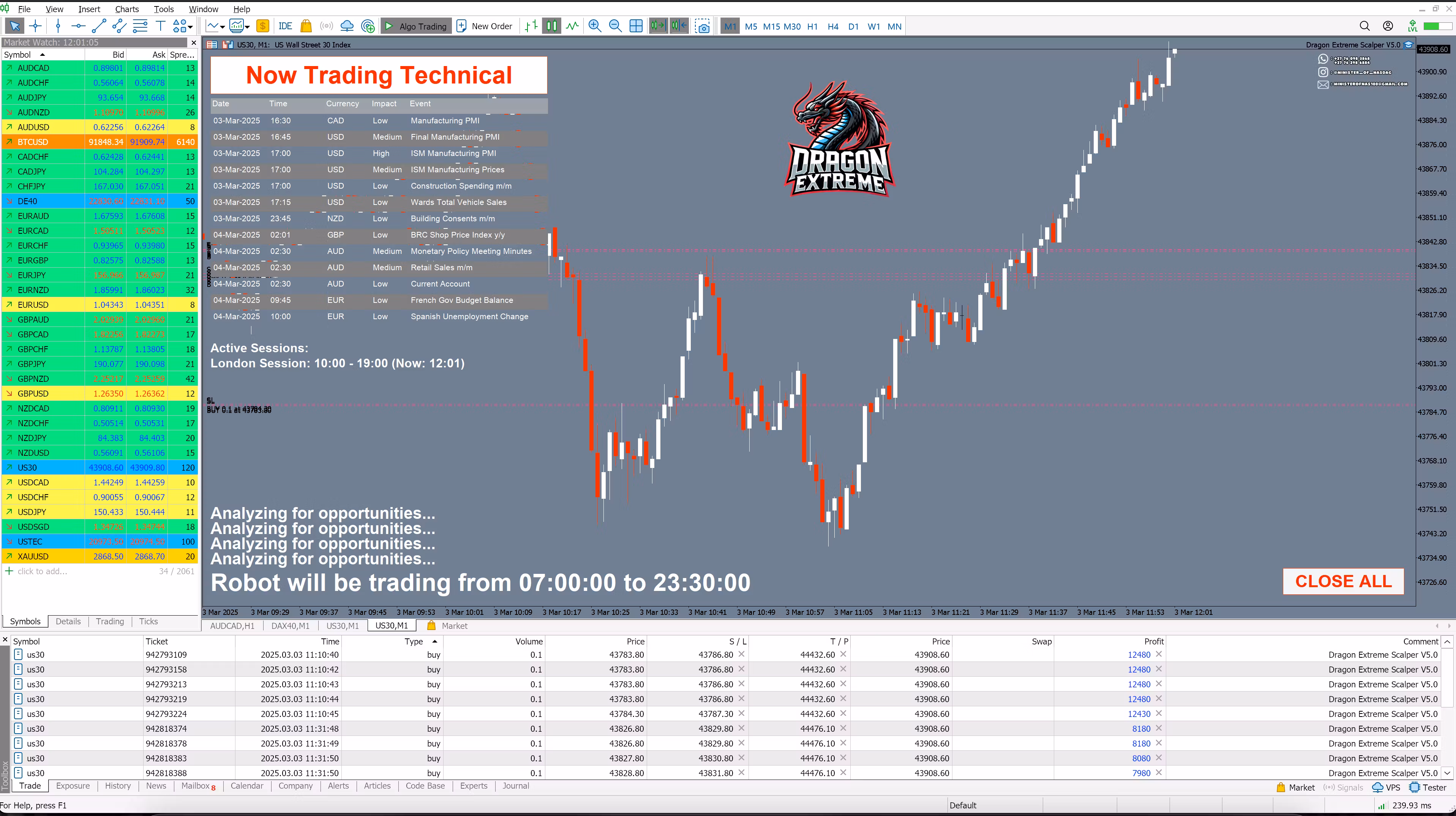1456x816 pixels.
Task: Select the DE40 row in Market Watch
Action: [100, 202]
